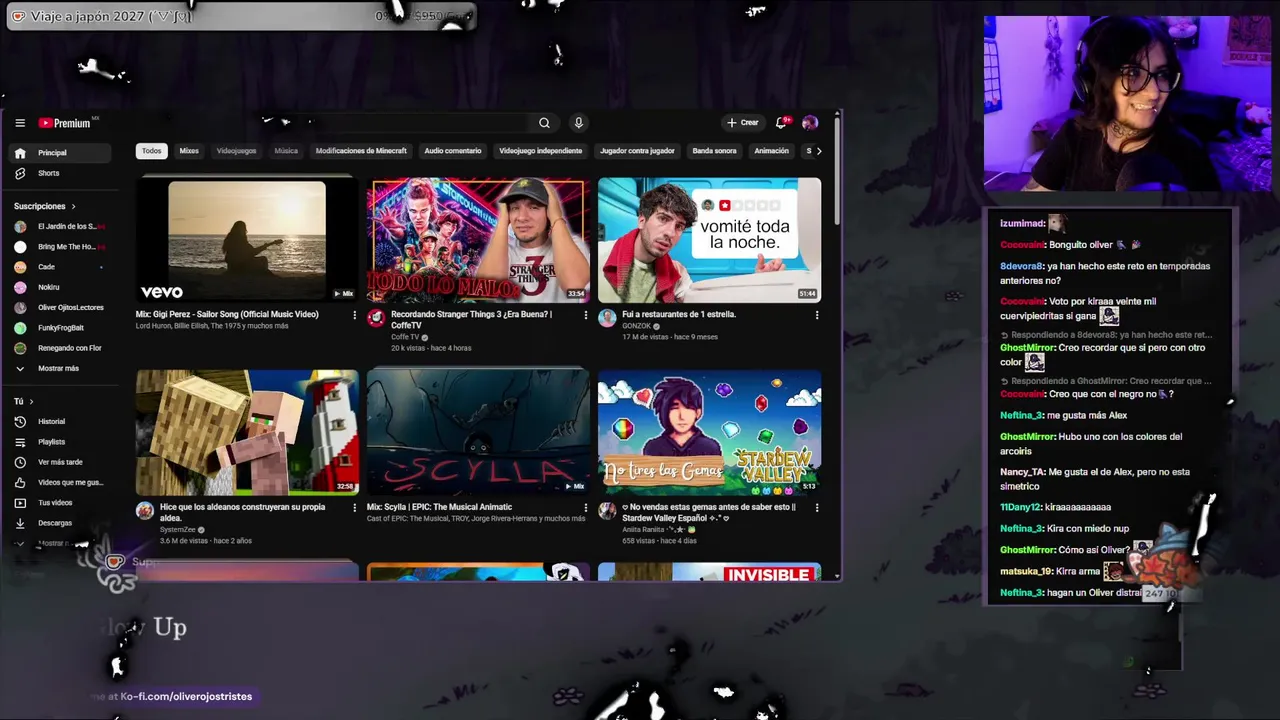Select Audio comentario filter chip
This screenshot has height=720, width=1280.
[x=453, y=151]
